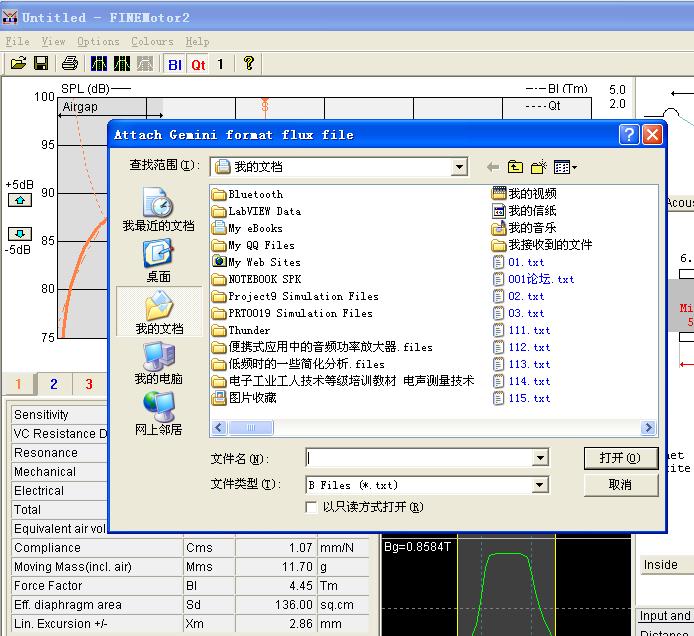Click Force Factor value 4.45

[x=301, y=586]
